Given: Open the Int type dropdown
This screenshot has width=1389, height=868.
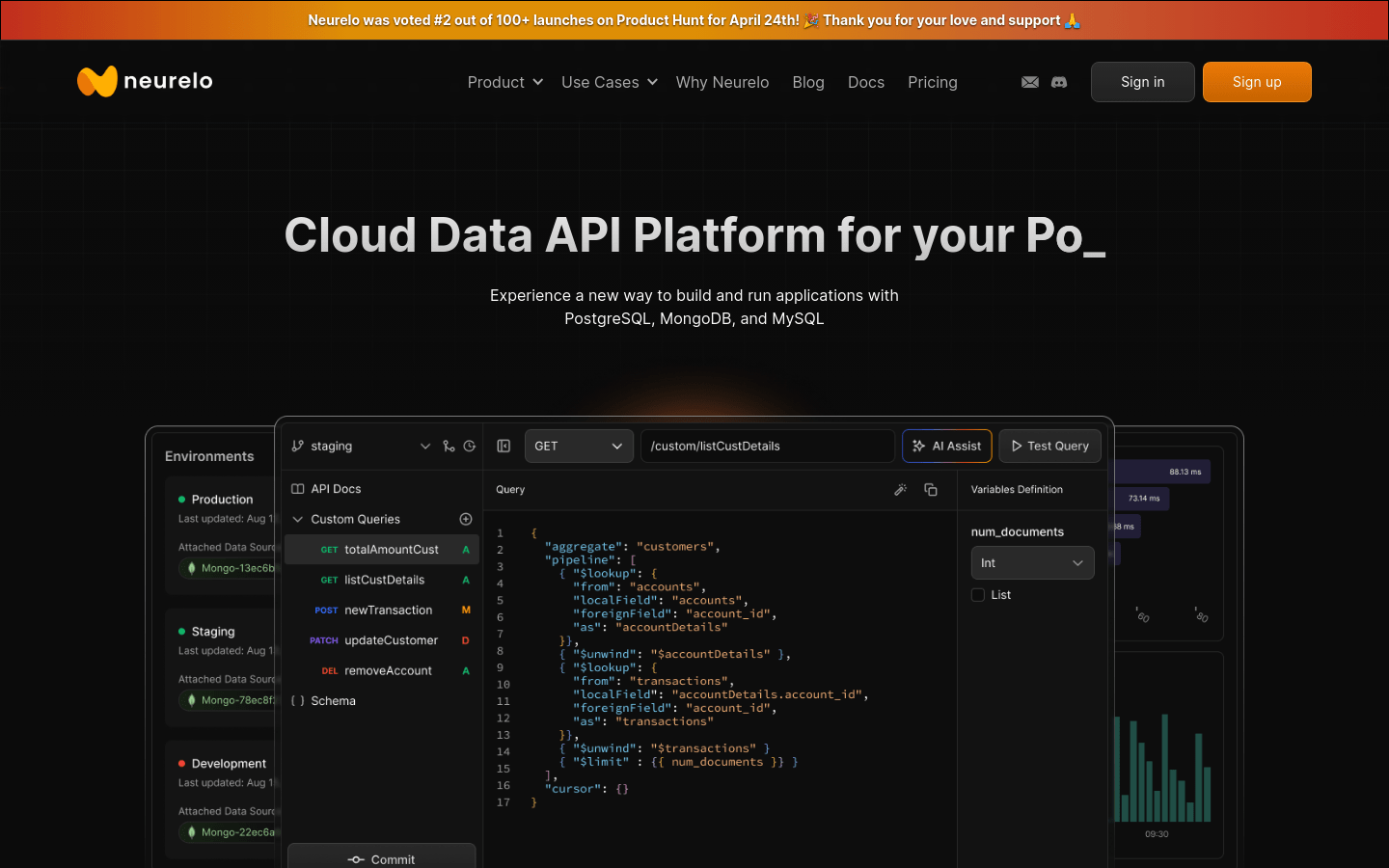Looking at the screenshot, I should 1032,563.
